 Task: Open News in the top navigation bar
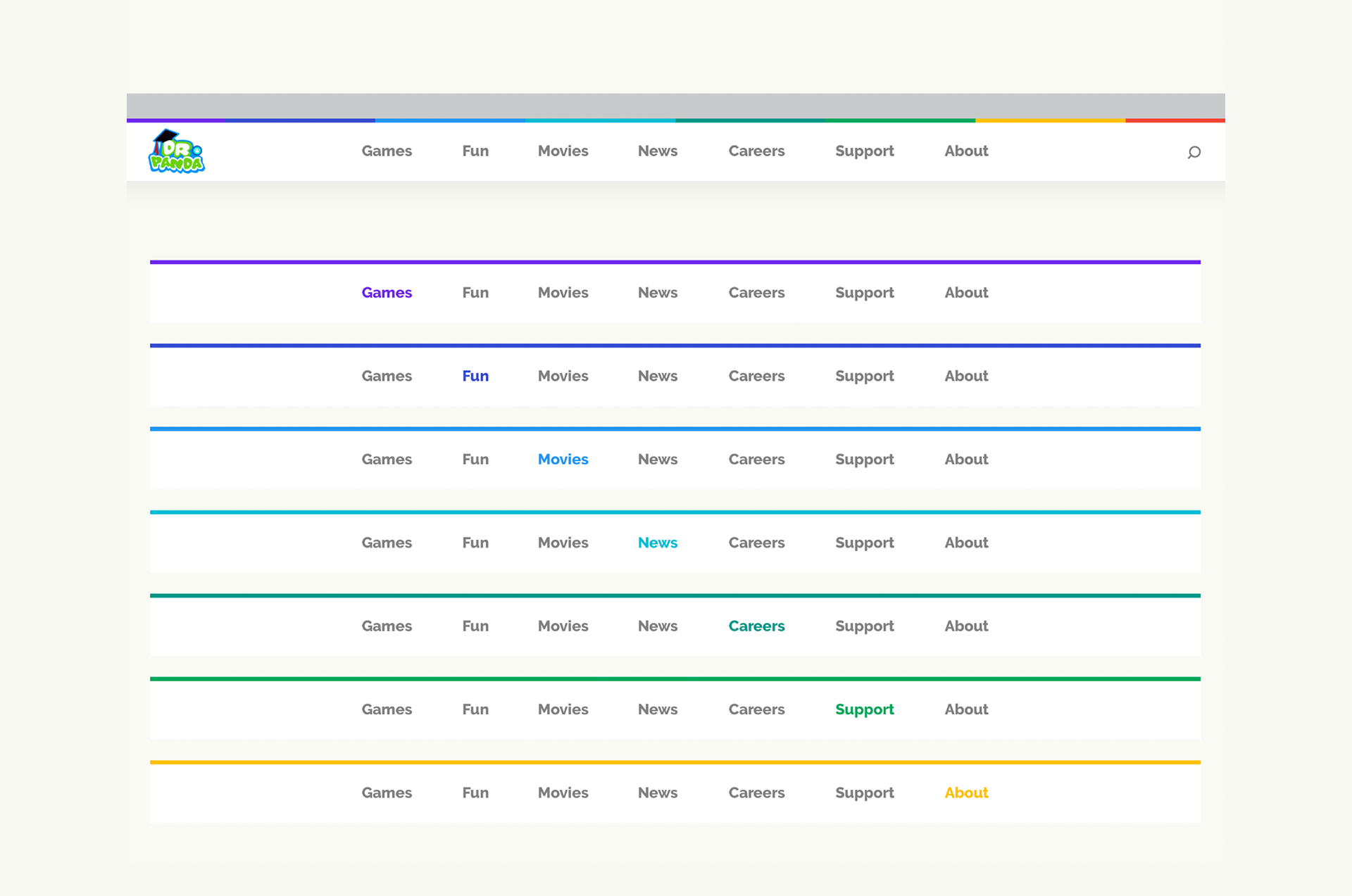point(658,151)
